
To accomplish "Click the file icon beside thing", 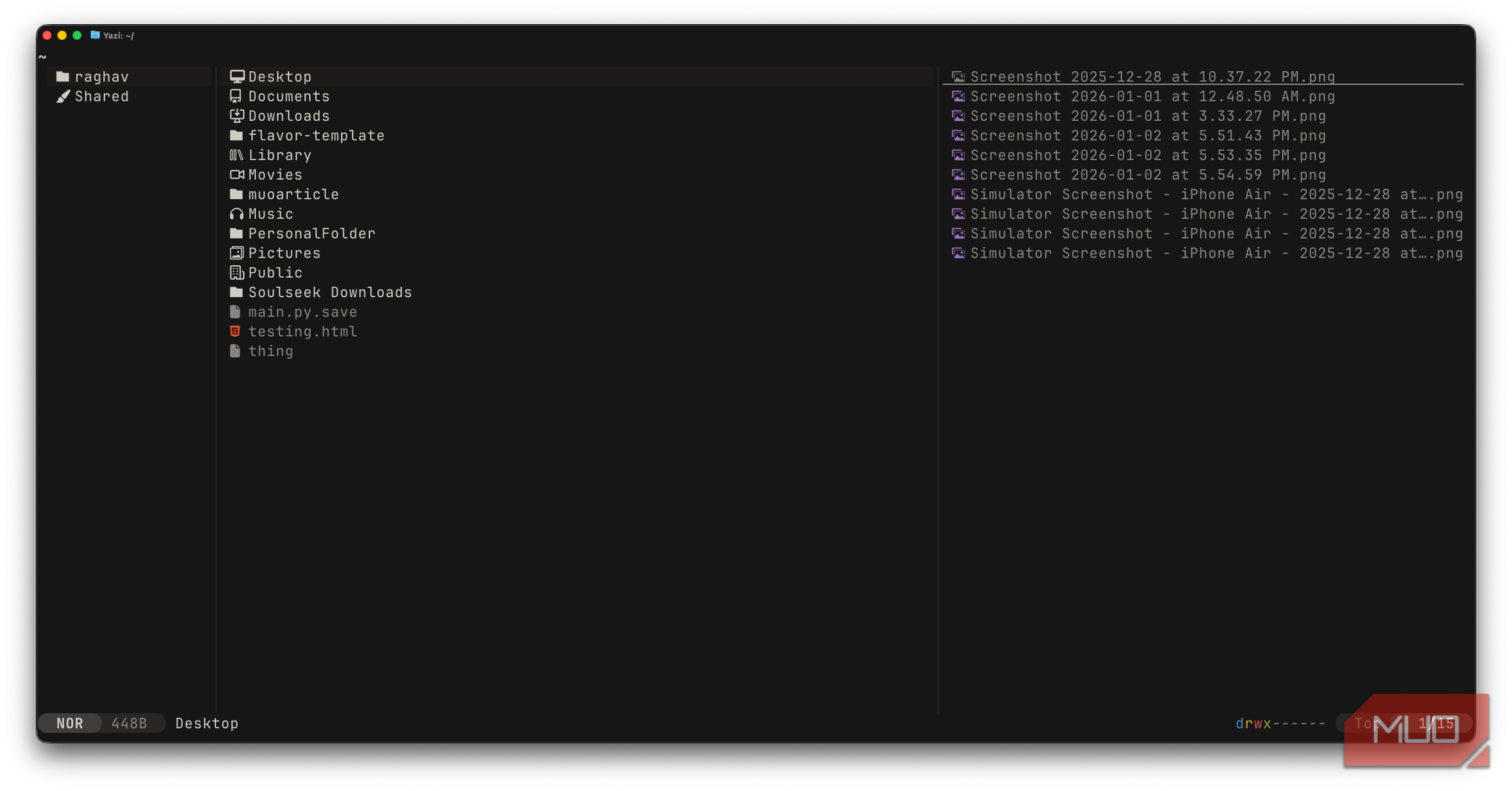I will click(235, 351).
